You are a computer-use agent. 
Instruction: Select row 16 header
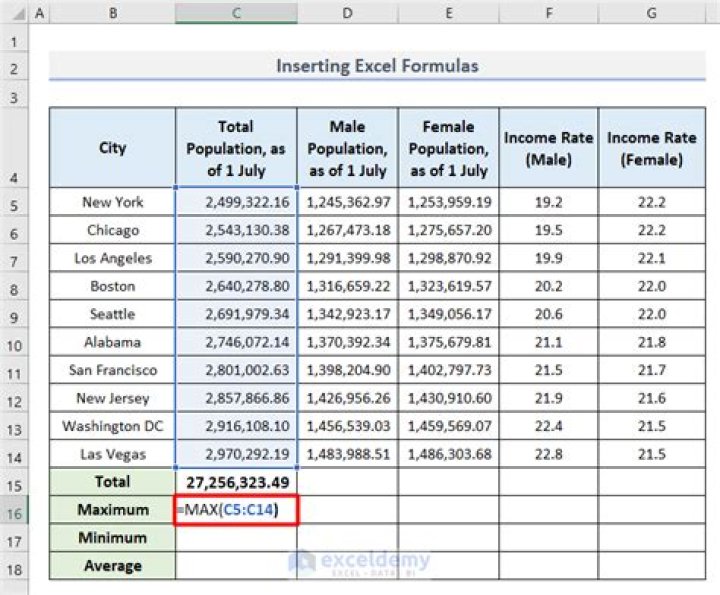(x=14, y=511)
